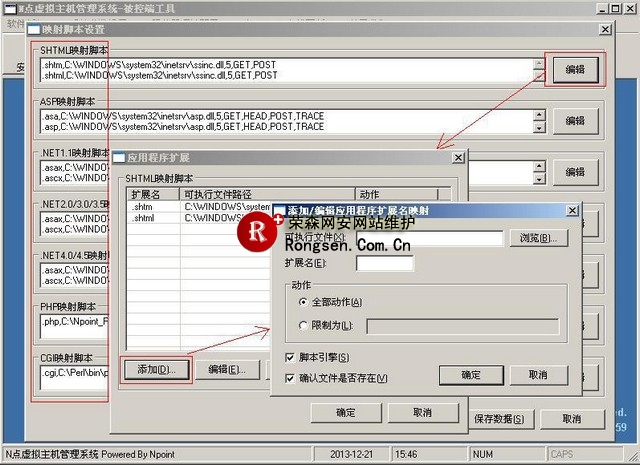Close the 添加/编辑应用程序扩展名映射 dialog
Image resolution: width=640 pixels, height=465 pixels.
[572, 211]
